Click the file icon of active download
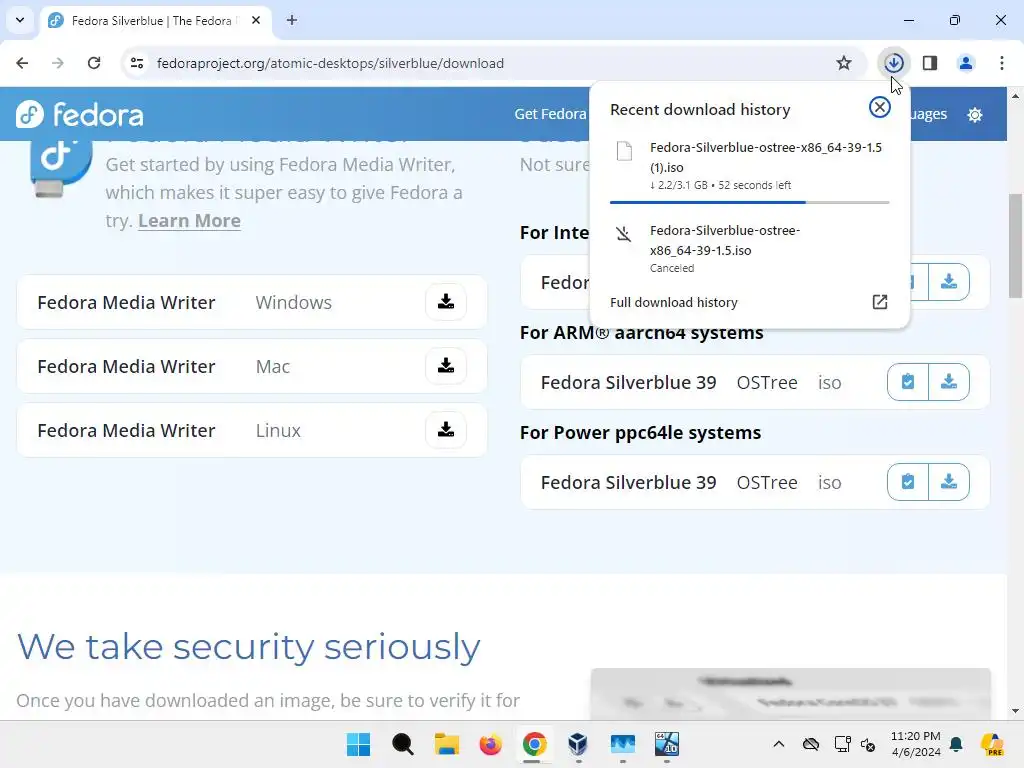Viewport: 1024px width, 768px height. click(x=624, y=151)
